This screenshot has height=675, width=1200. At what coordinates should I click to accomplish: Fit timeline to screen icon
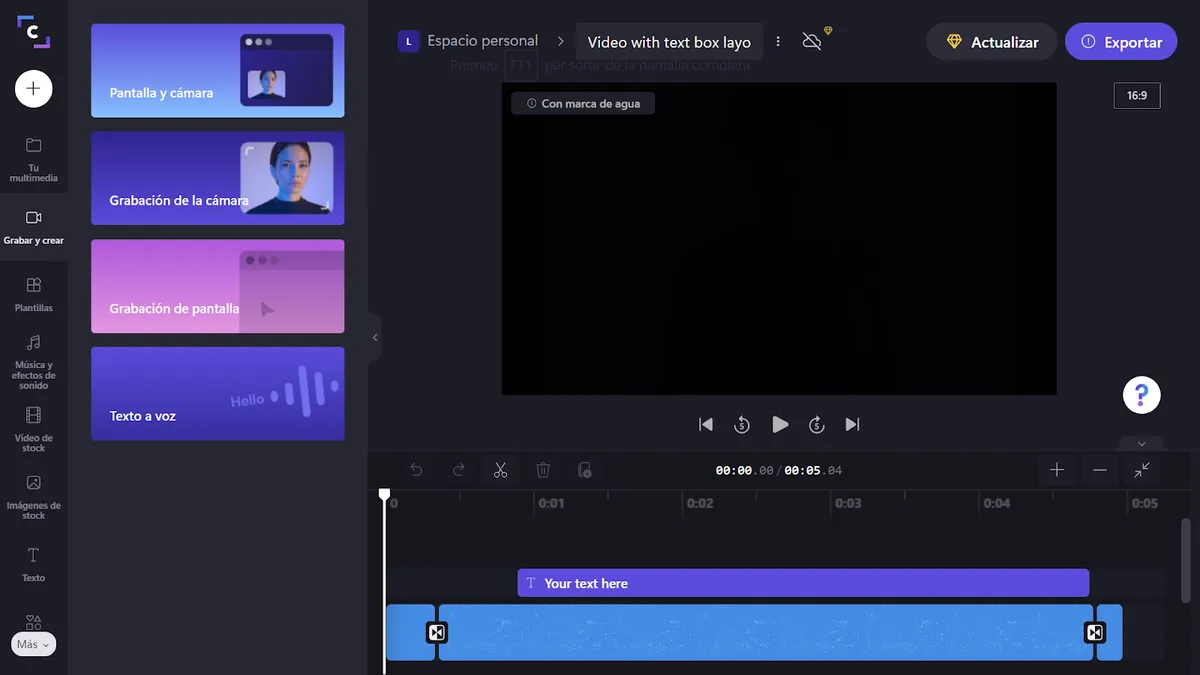pyautogui.click(x=1142, y=470)
